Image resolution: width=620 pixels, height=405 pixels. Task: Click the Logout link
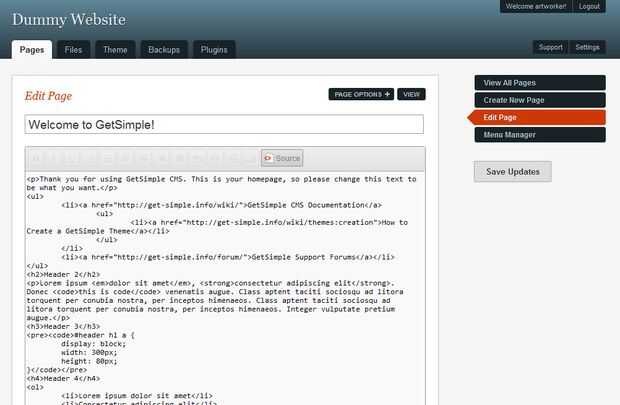click(589, 6)
